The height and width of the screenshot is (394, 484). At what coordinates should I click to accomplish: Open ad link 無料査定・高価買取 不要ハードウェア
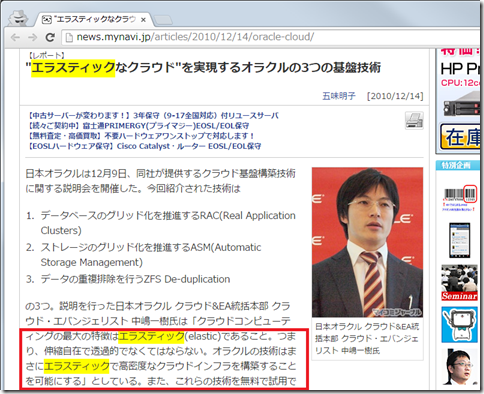[x=141, y=136]
